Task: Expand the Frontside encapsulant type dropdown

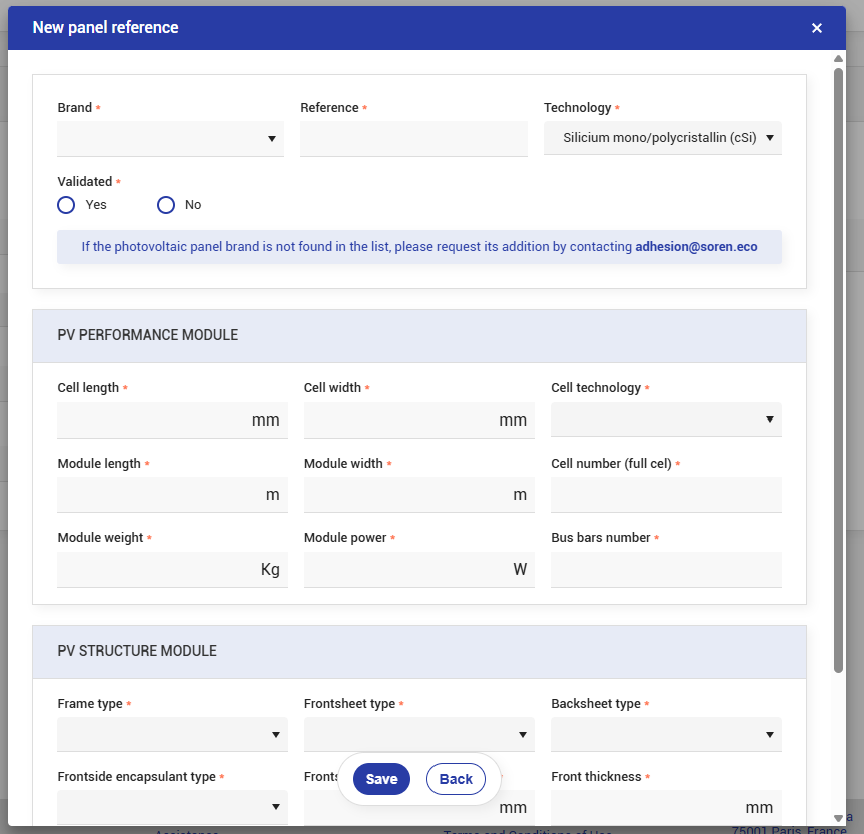Action: (x=172, y=807)
